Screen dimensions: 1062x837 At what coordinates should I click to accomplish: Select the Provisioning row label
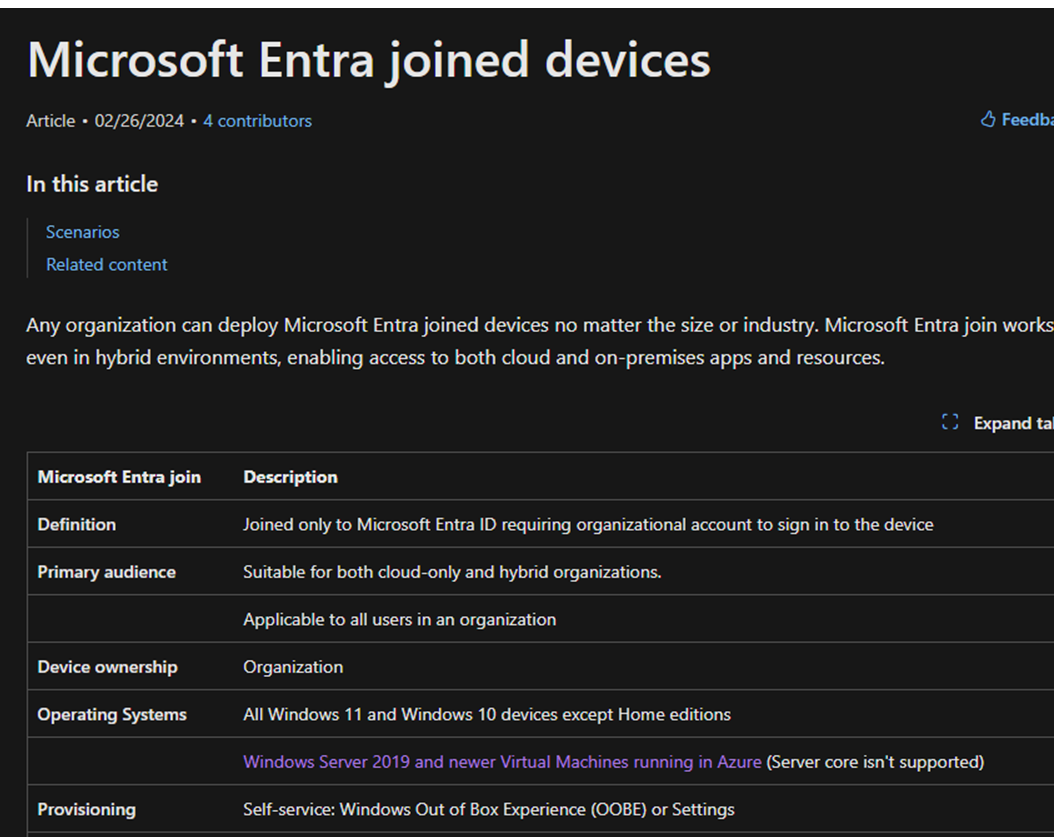click(x=87, y=809)
